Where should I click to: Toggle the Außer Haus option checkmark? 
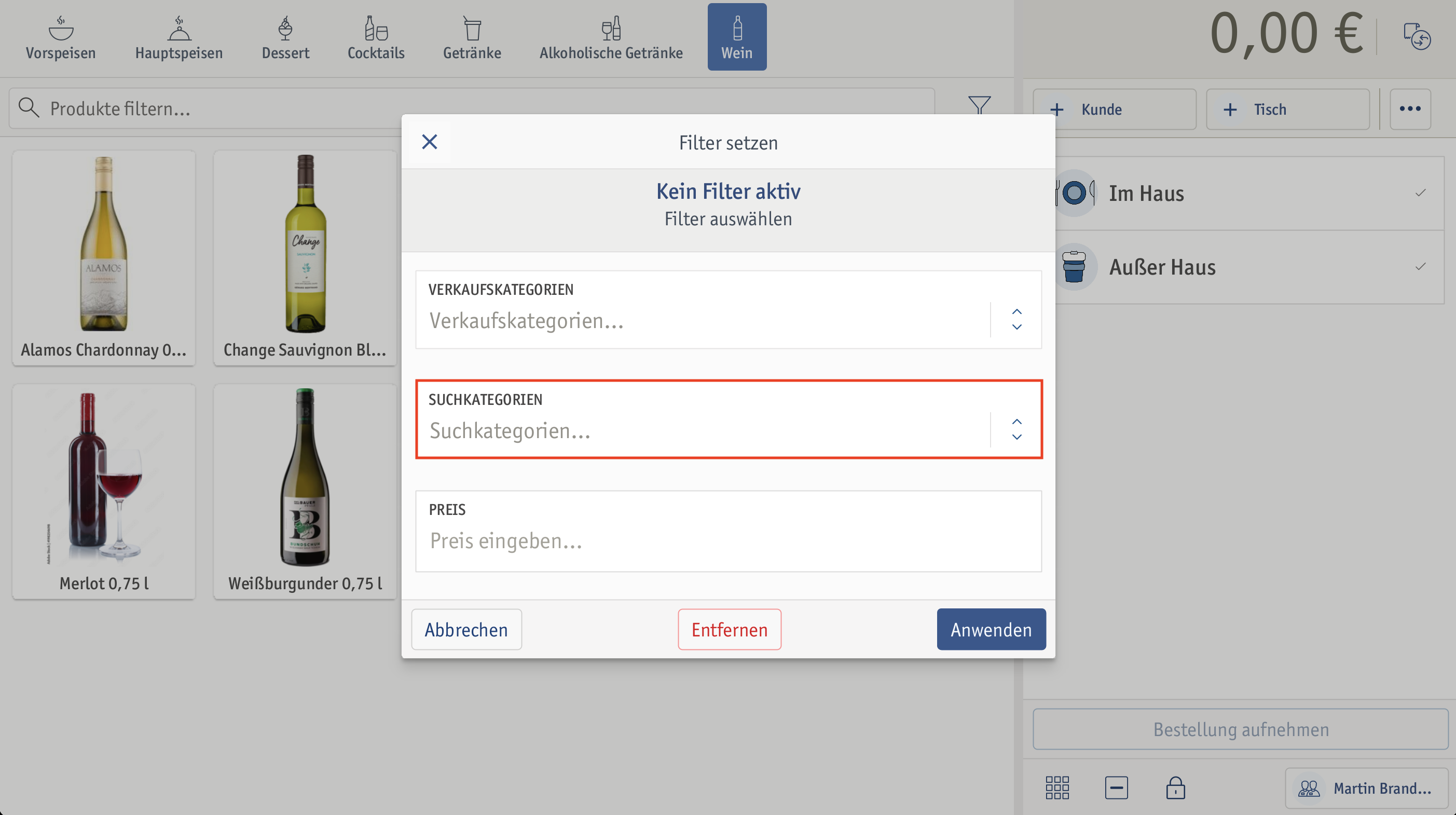tap(1420, 266)
